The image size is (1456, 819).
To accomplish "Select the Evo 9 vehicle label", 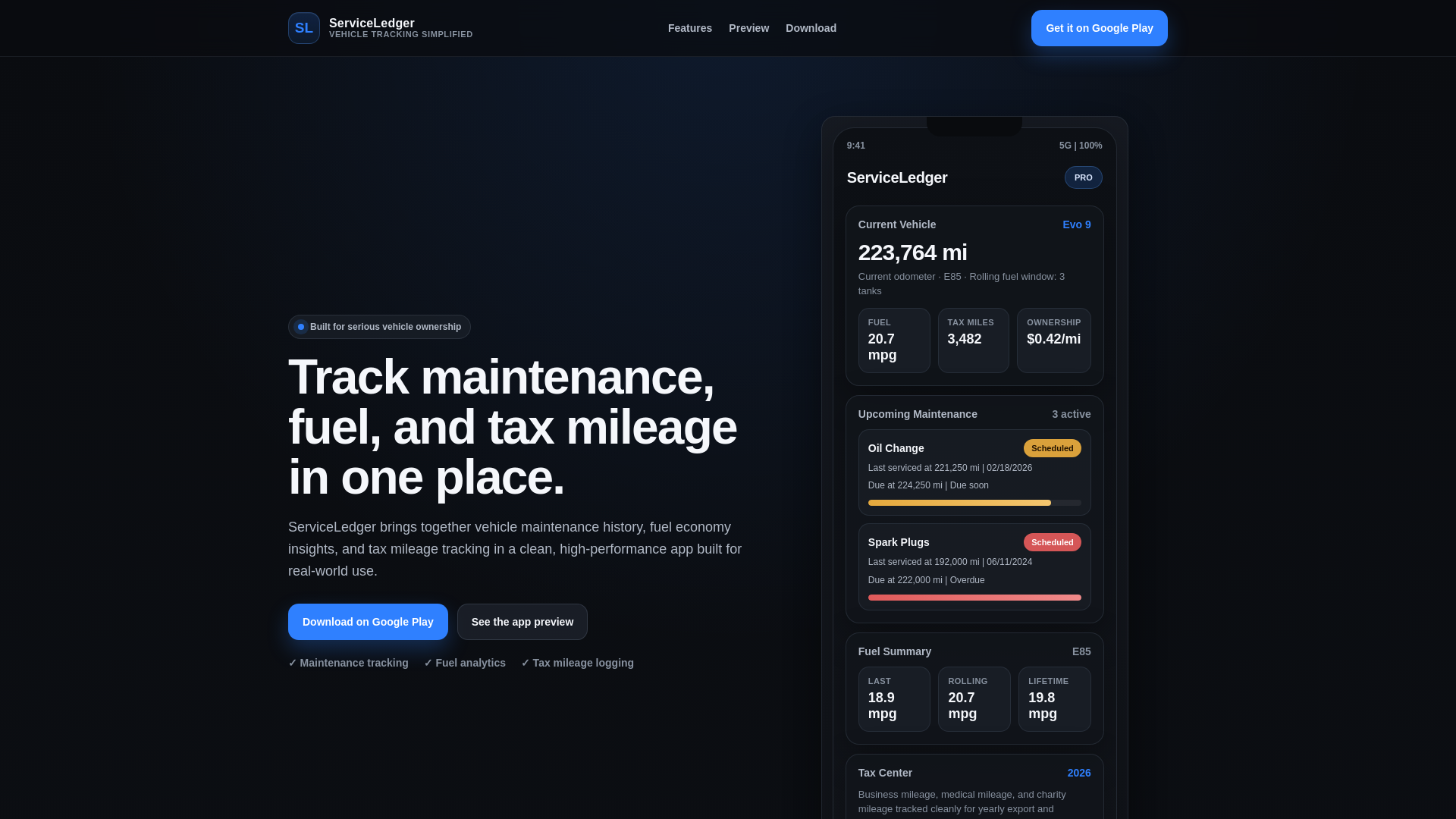I will [1077, 224].
